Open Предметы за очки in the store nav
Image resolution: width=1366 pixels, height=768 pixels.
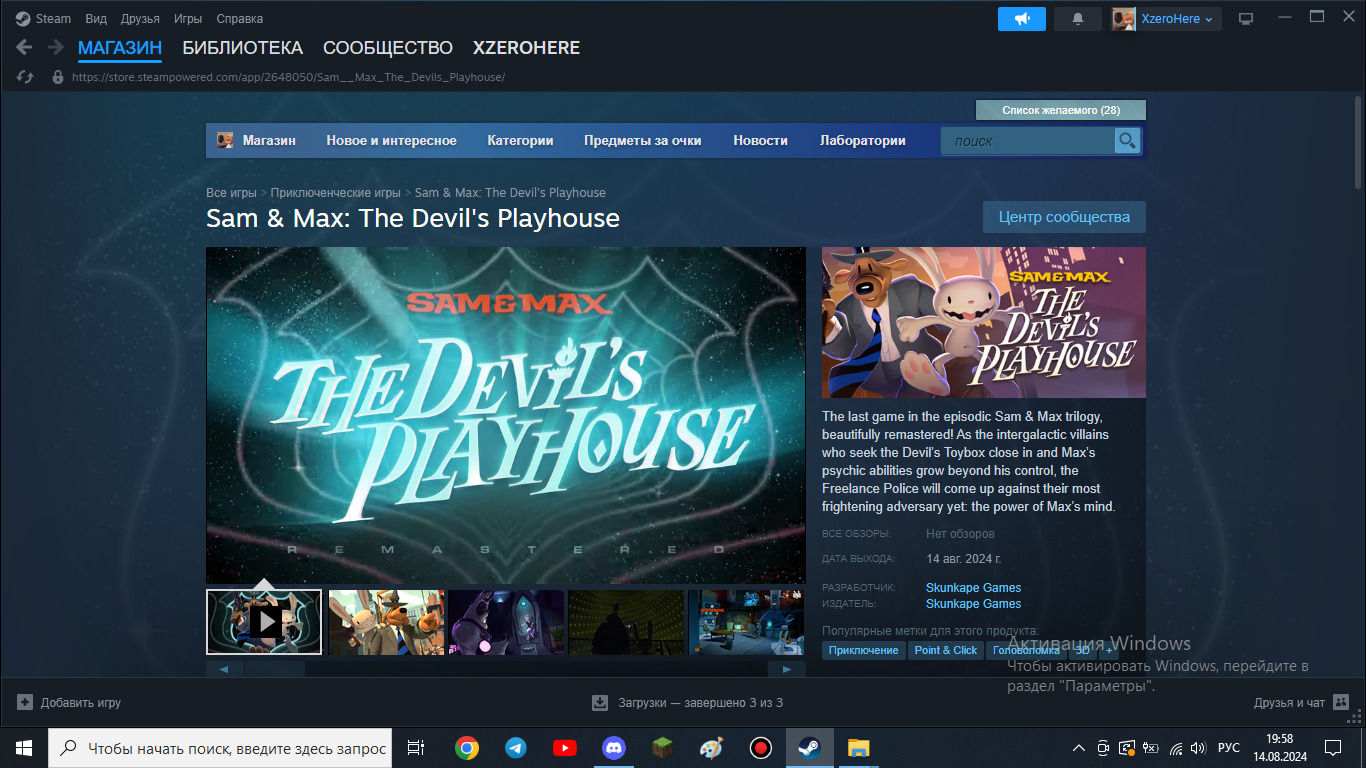643,141
